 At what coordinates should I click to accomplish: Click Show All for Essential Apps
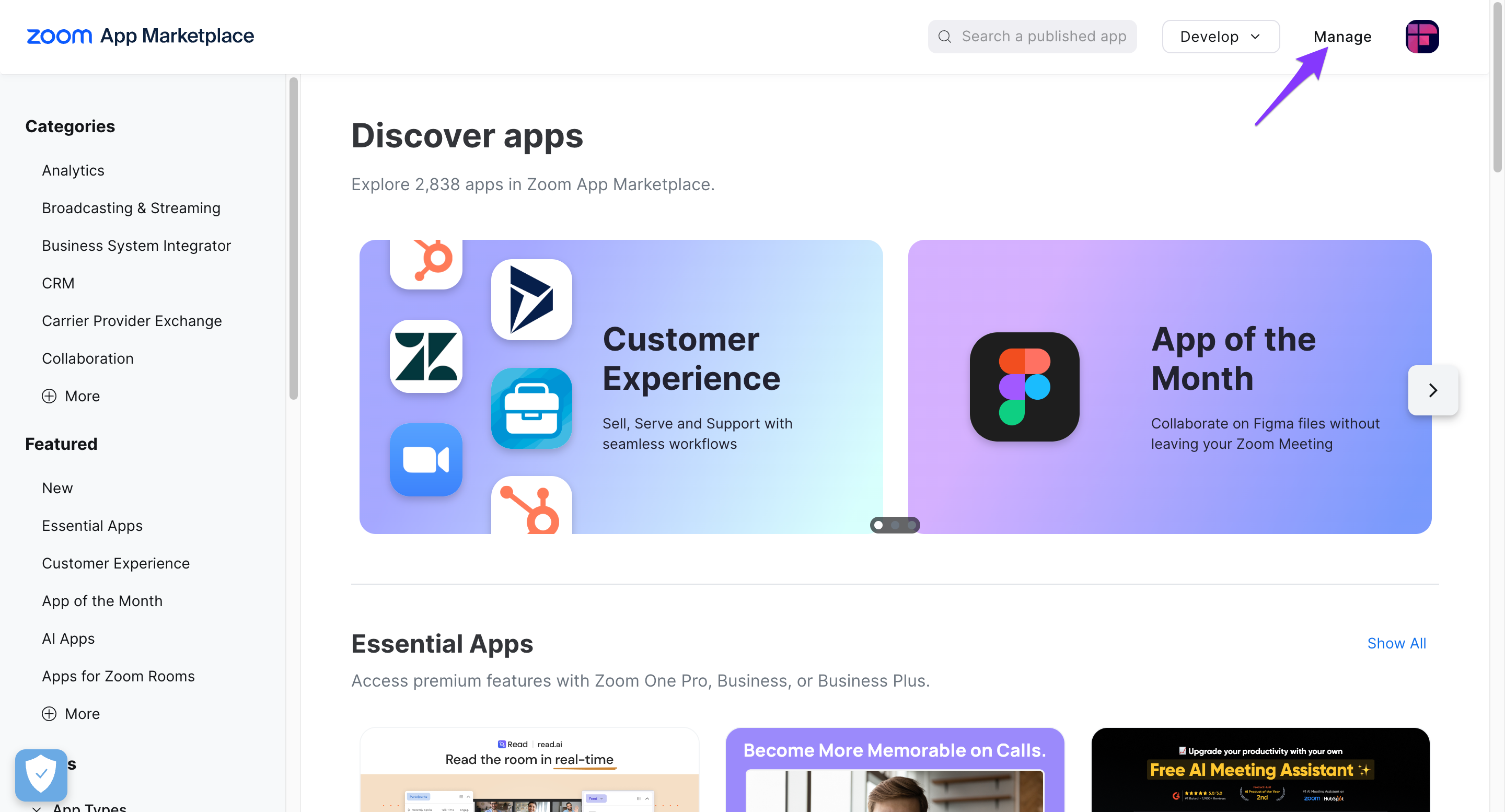[x=1396, y=643]
